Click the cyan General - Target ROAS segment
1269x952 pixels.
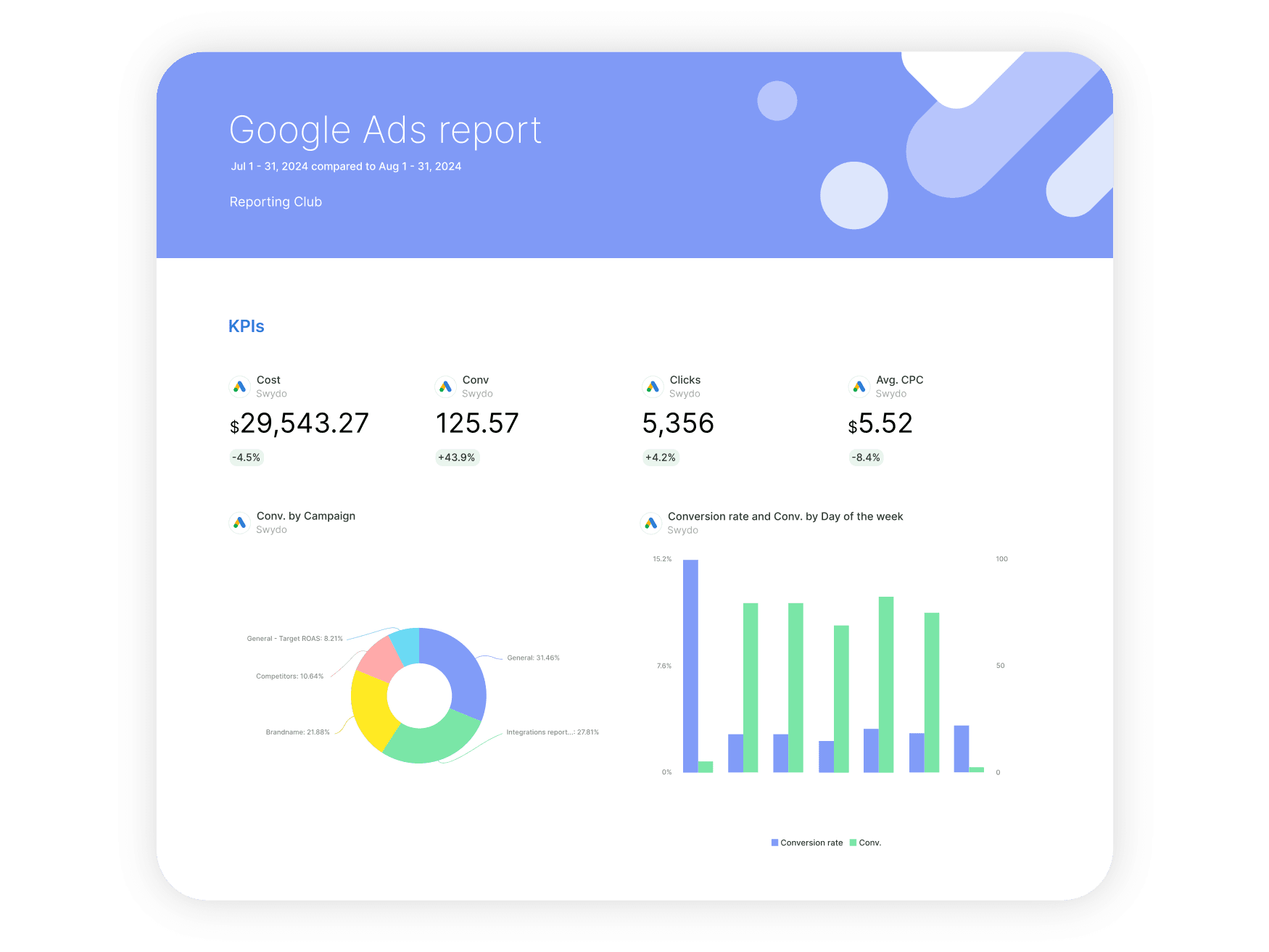tap(406, 645)
